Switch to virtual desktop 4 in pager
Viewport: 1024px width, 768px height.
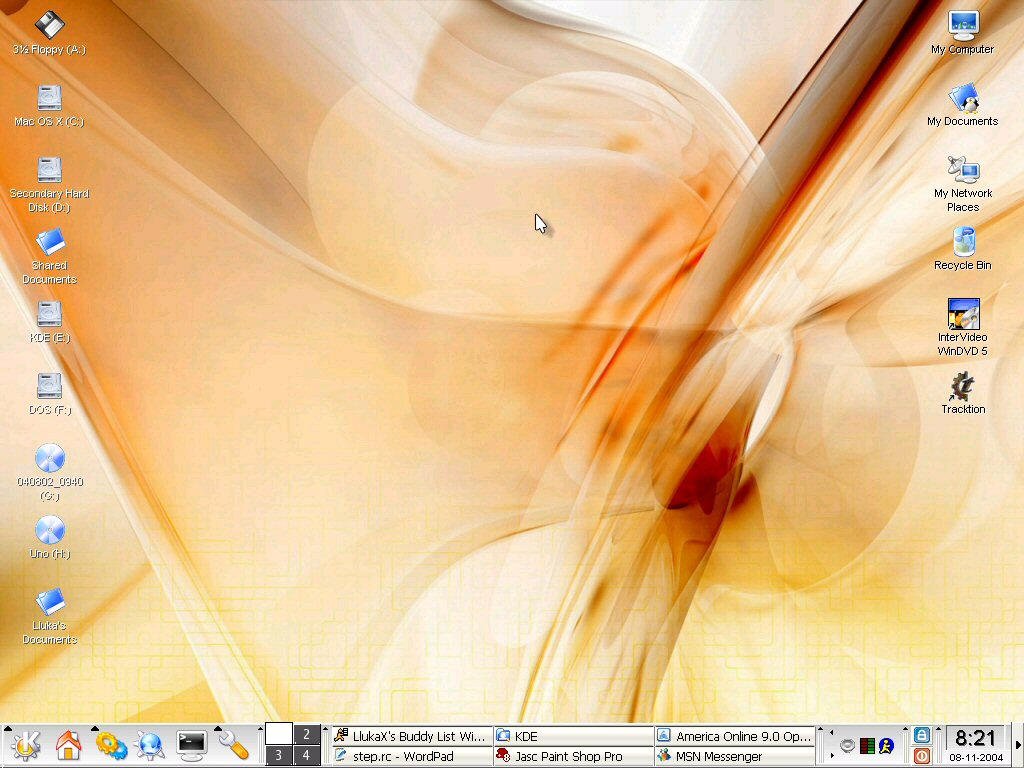(x=306, y=756)
